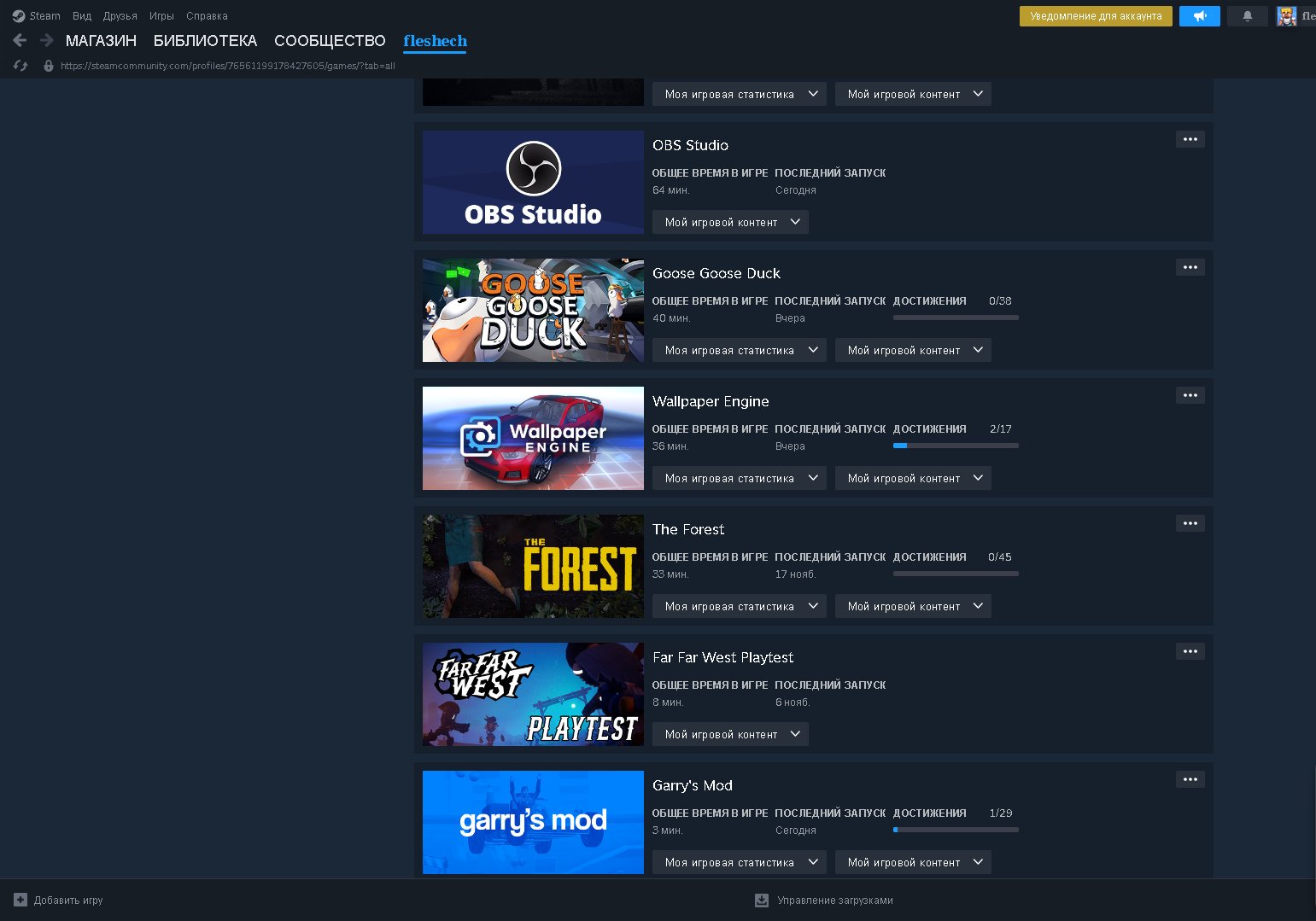Open the three-dots menu for OBS Studio
Viewport: 1316px width, 921px height.
point(1190,139)
